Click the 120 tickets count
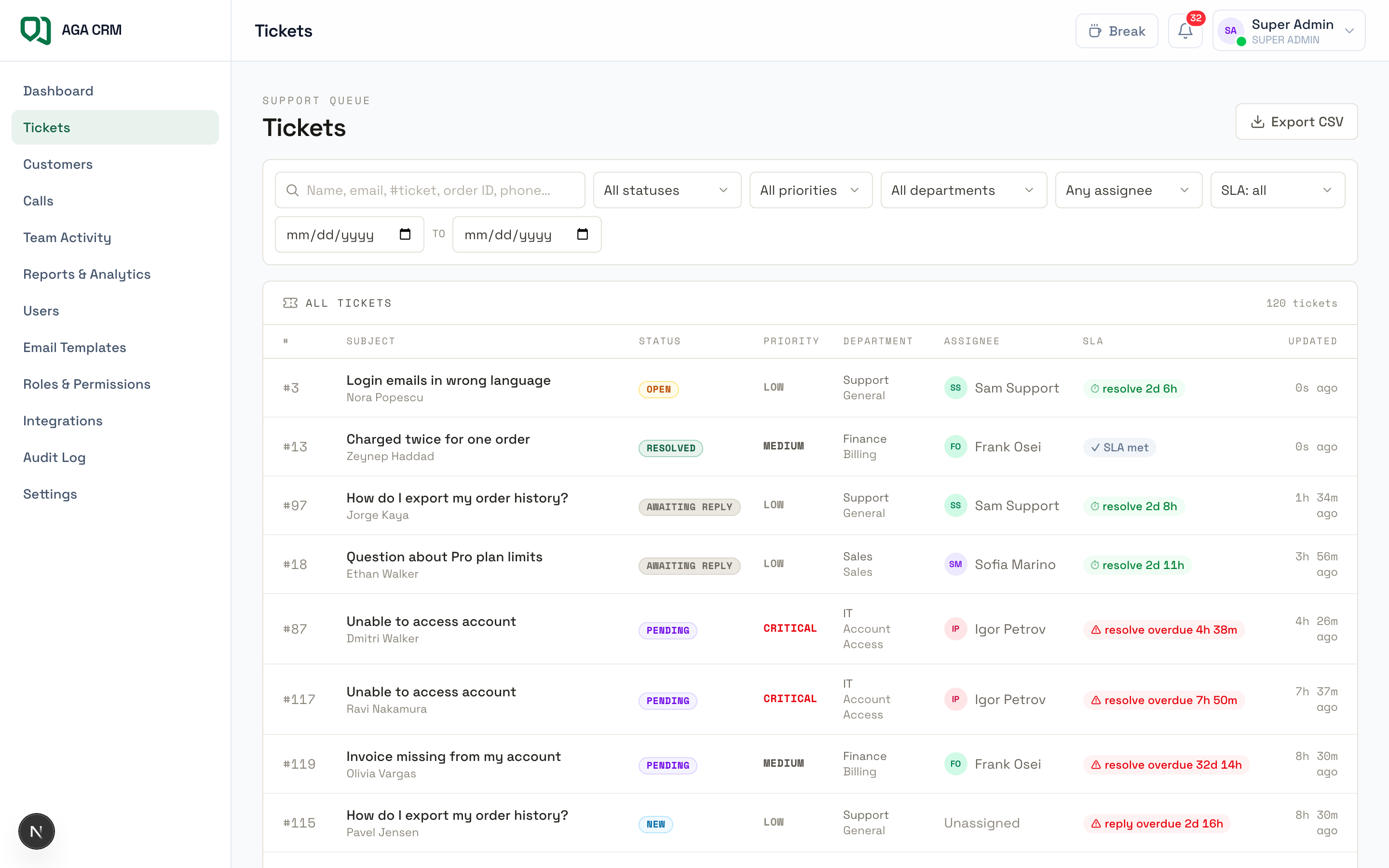Screen dimensions: 1389x868 (1301, 303)
